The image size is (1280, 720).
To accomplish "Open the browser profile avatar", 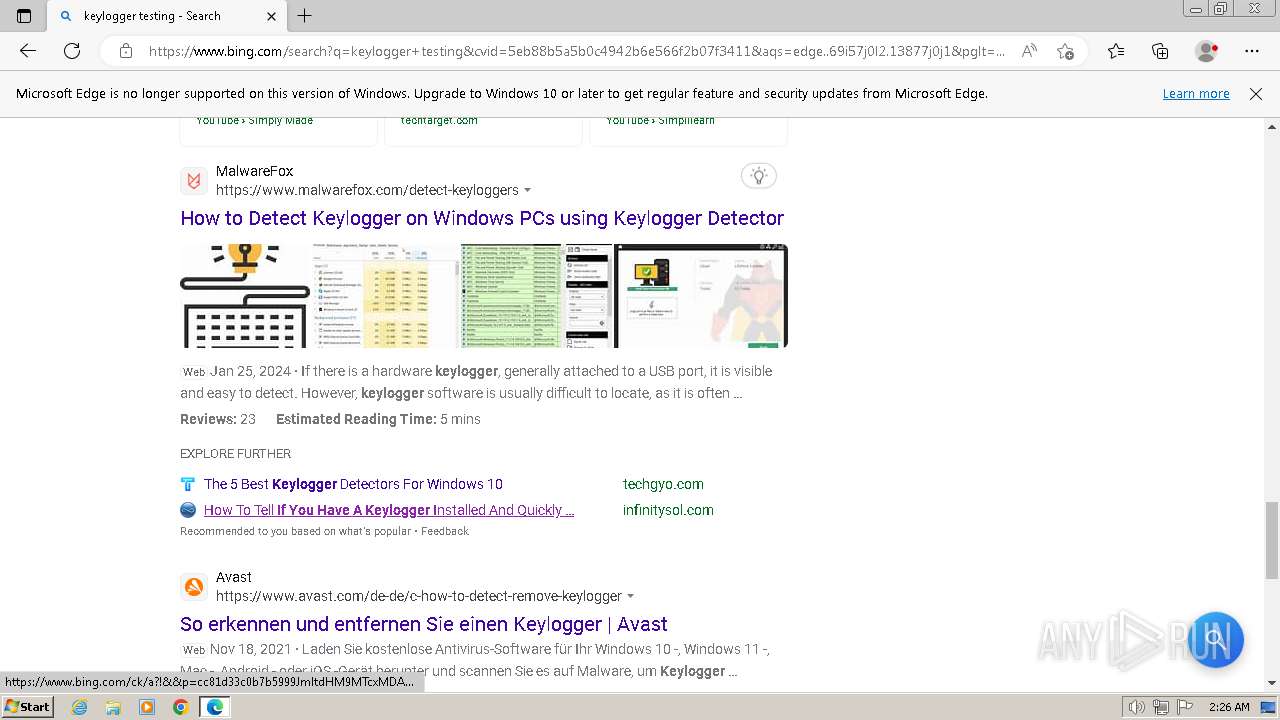I will click(1207, 51).
